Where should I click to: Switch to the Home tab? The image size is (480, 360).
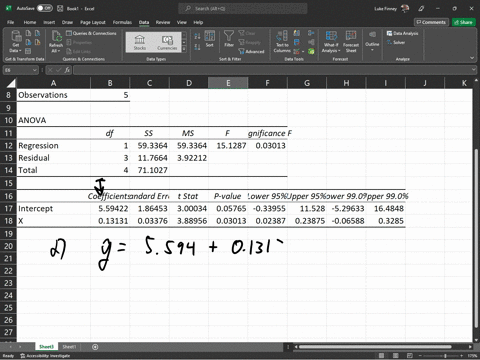(30, 22)
